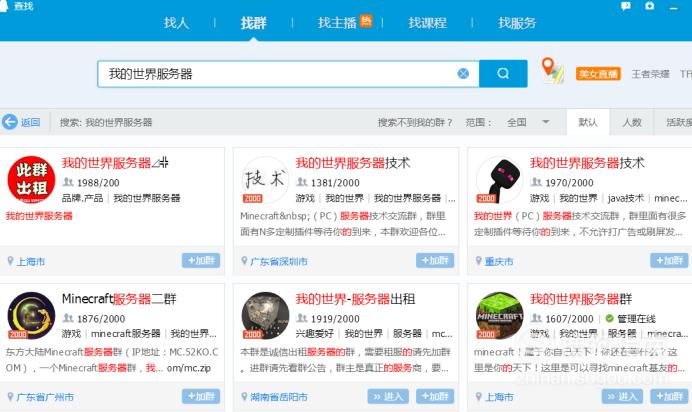Click the 广东省广州市 location link
The width and height of the screenshot is (692, 412).
coord(45,397)
